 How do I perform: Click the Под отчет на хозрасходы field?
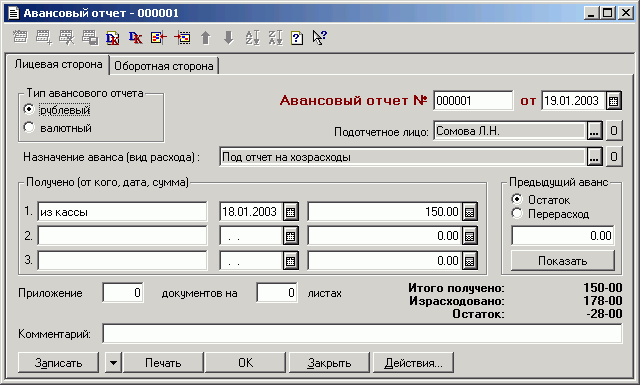[403, 157]
